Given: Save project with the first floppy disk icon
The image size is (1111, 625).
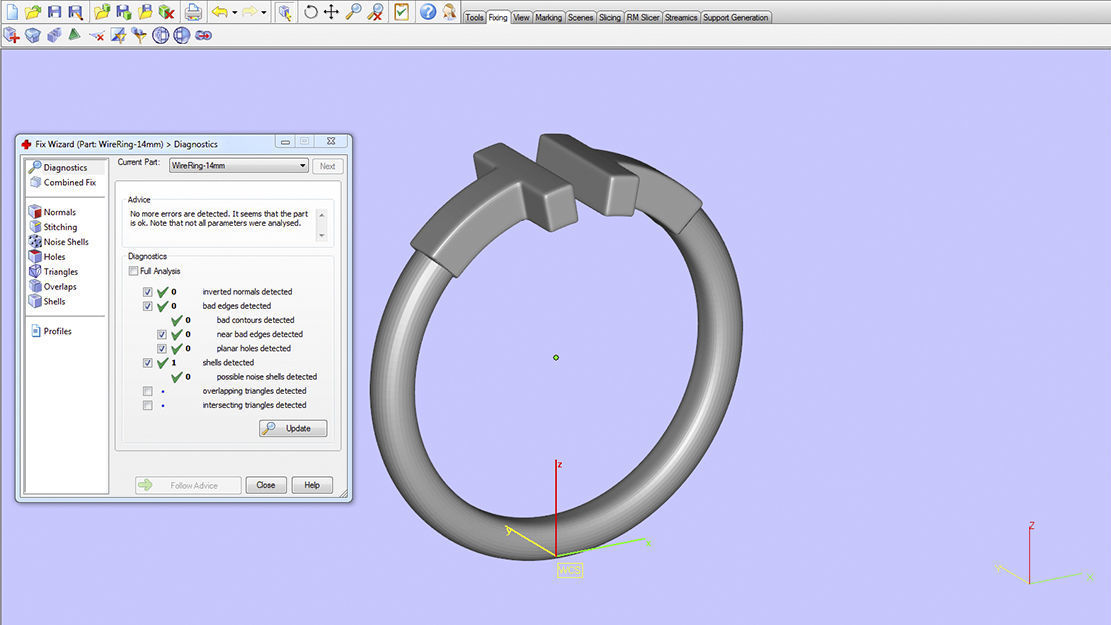Looking at the screenshot, I should point(54,12).
